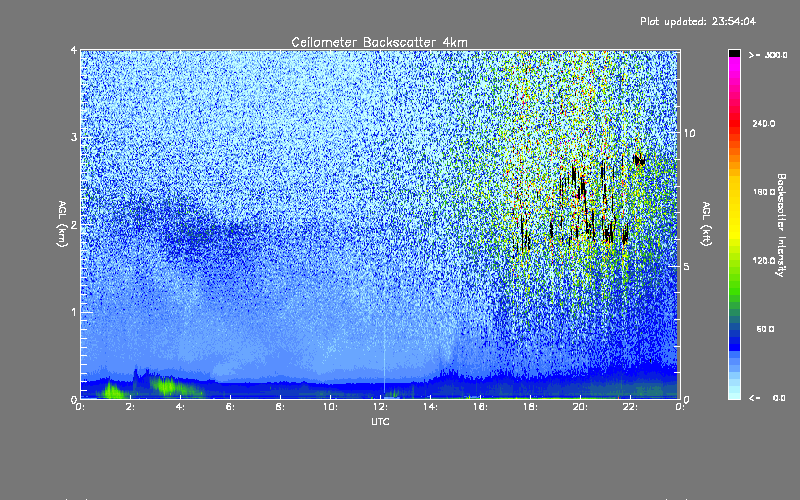Click the '5' tick on kft axis
The width and height of the screenshot is (800, 500).
click(x=686, y=266)
